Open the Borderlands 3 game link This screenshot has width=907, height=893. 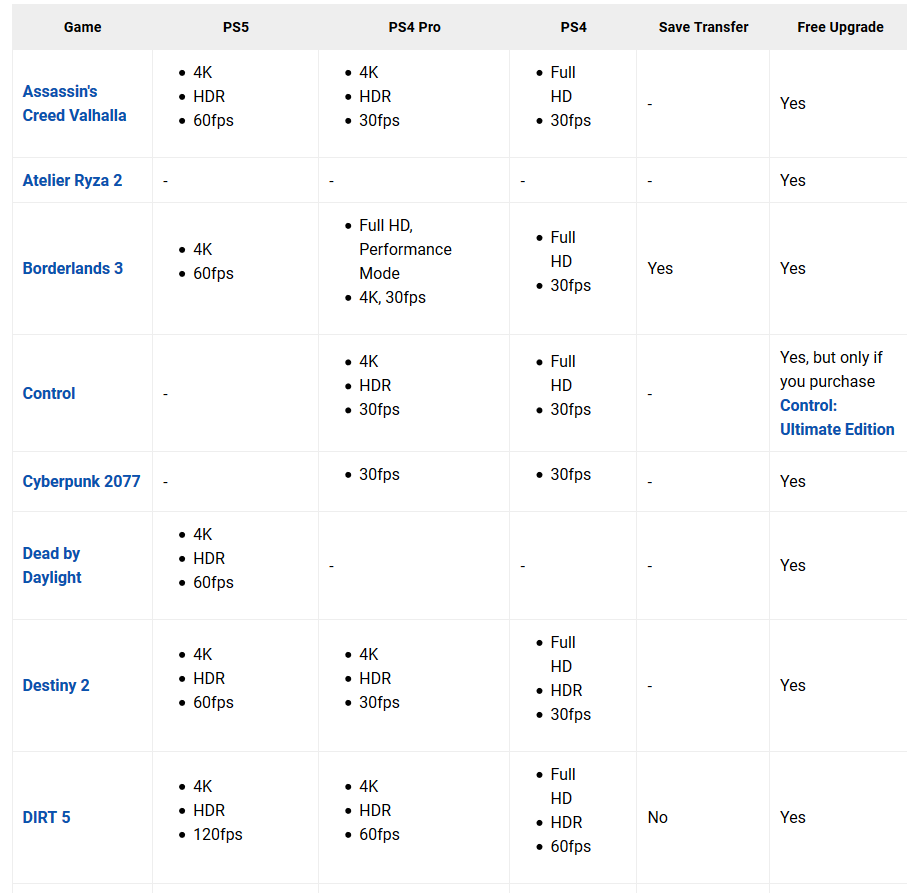pyautogui.click(x=73, y=268)
